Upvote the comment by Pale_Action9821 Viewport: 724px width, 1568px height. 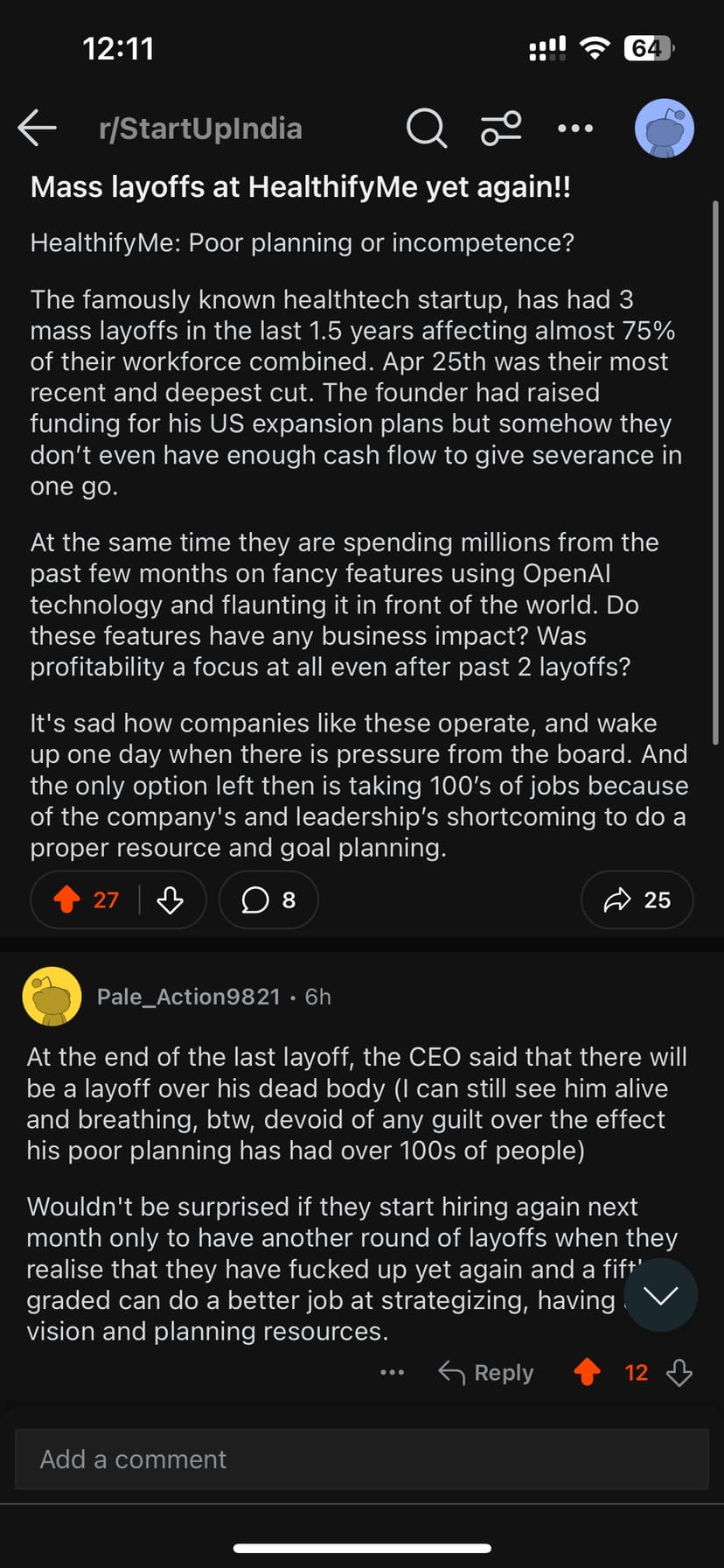click(588, 1372)
